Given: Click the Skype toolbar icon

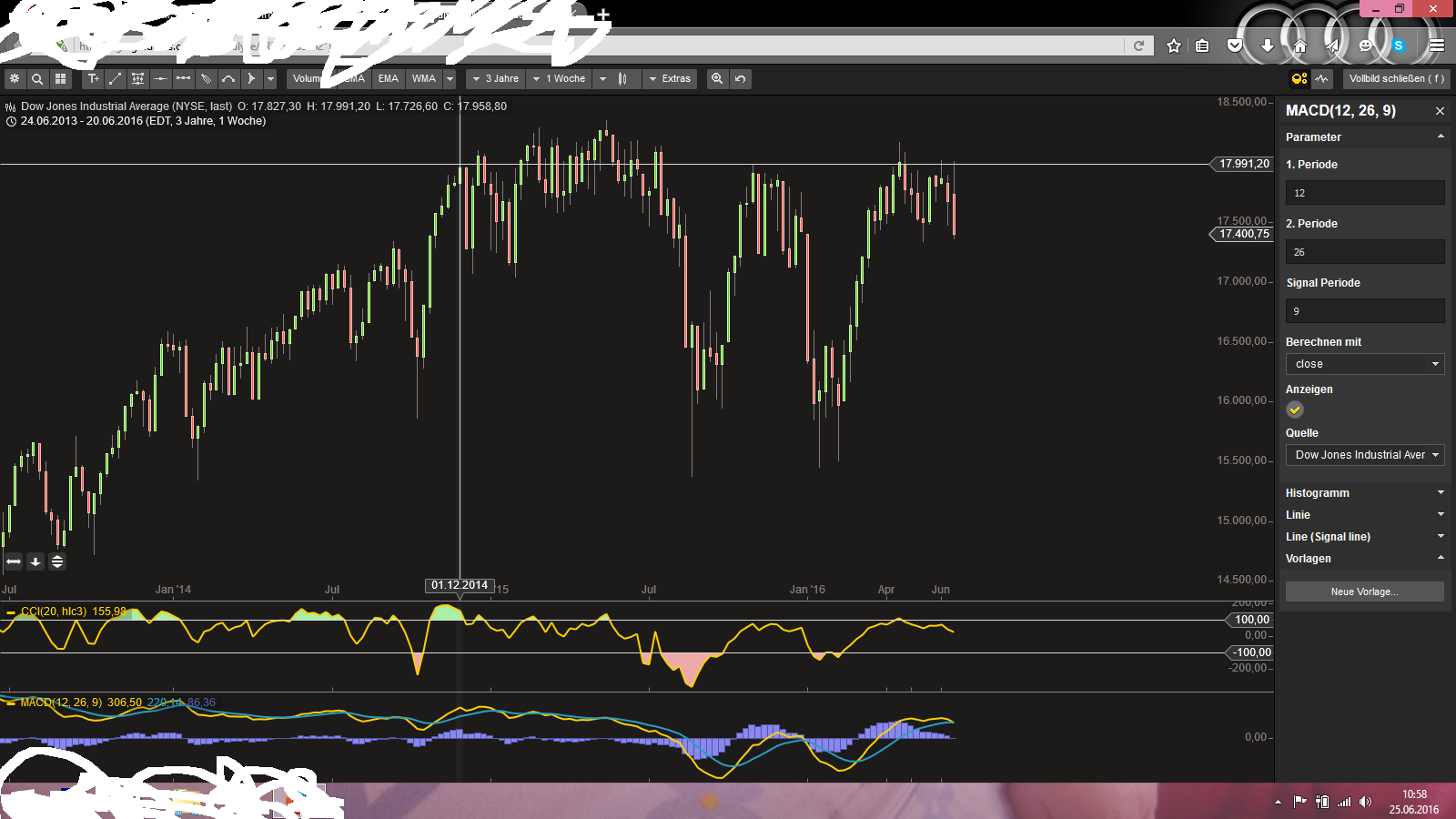Looking at the screenshot, I should click(1399, 45).
